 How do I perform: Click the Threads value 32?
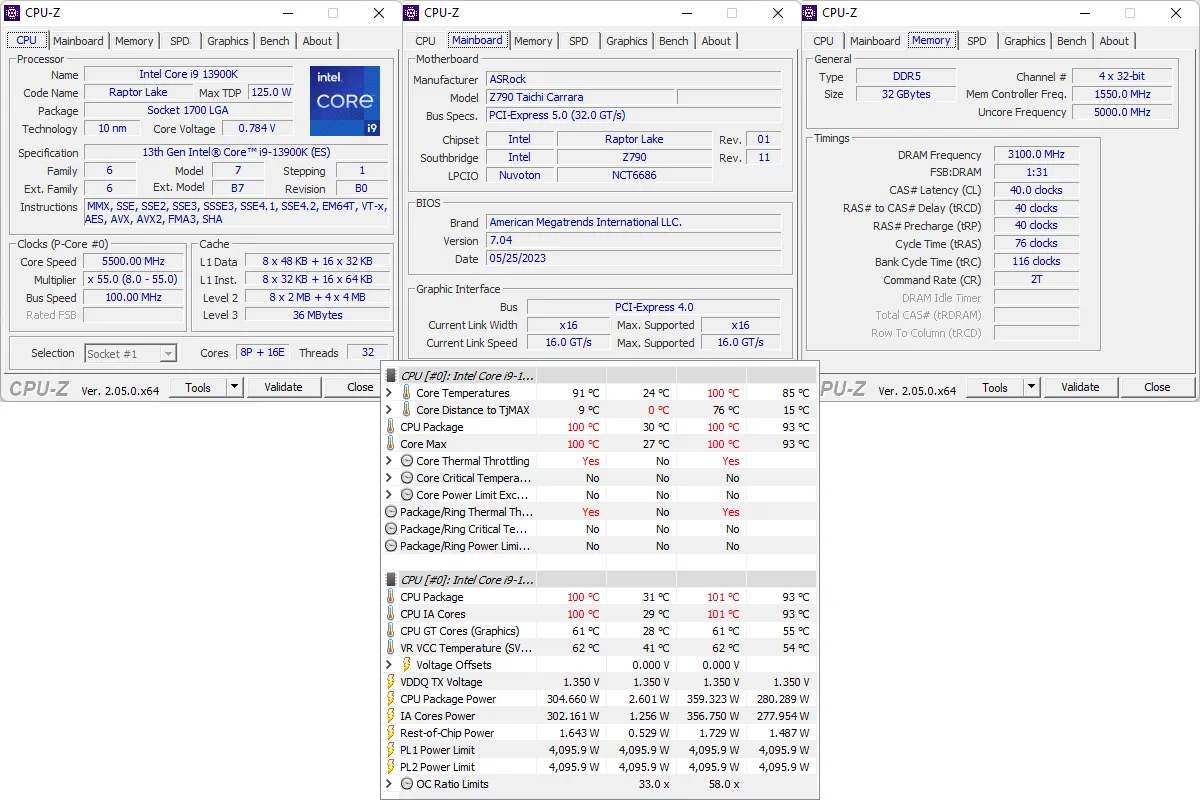click(x=368, y=353)
